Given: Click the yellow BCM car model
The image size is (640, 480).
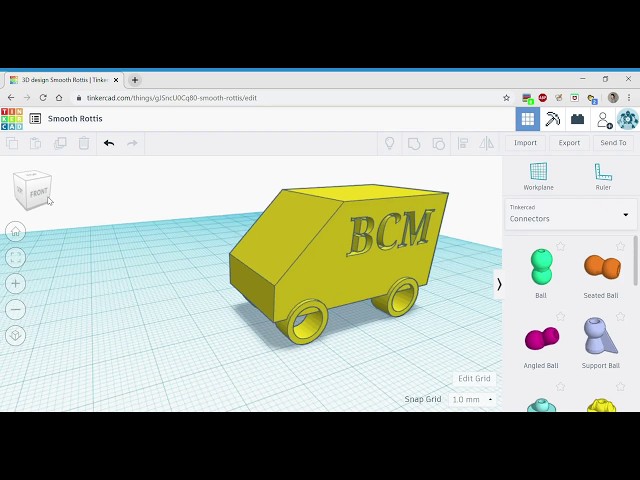Looking at the screenshot, I should point(339,261).
